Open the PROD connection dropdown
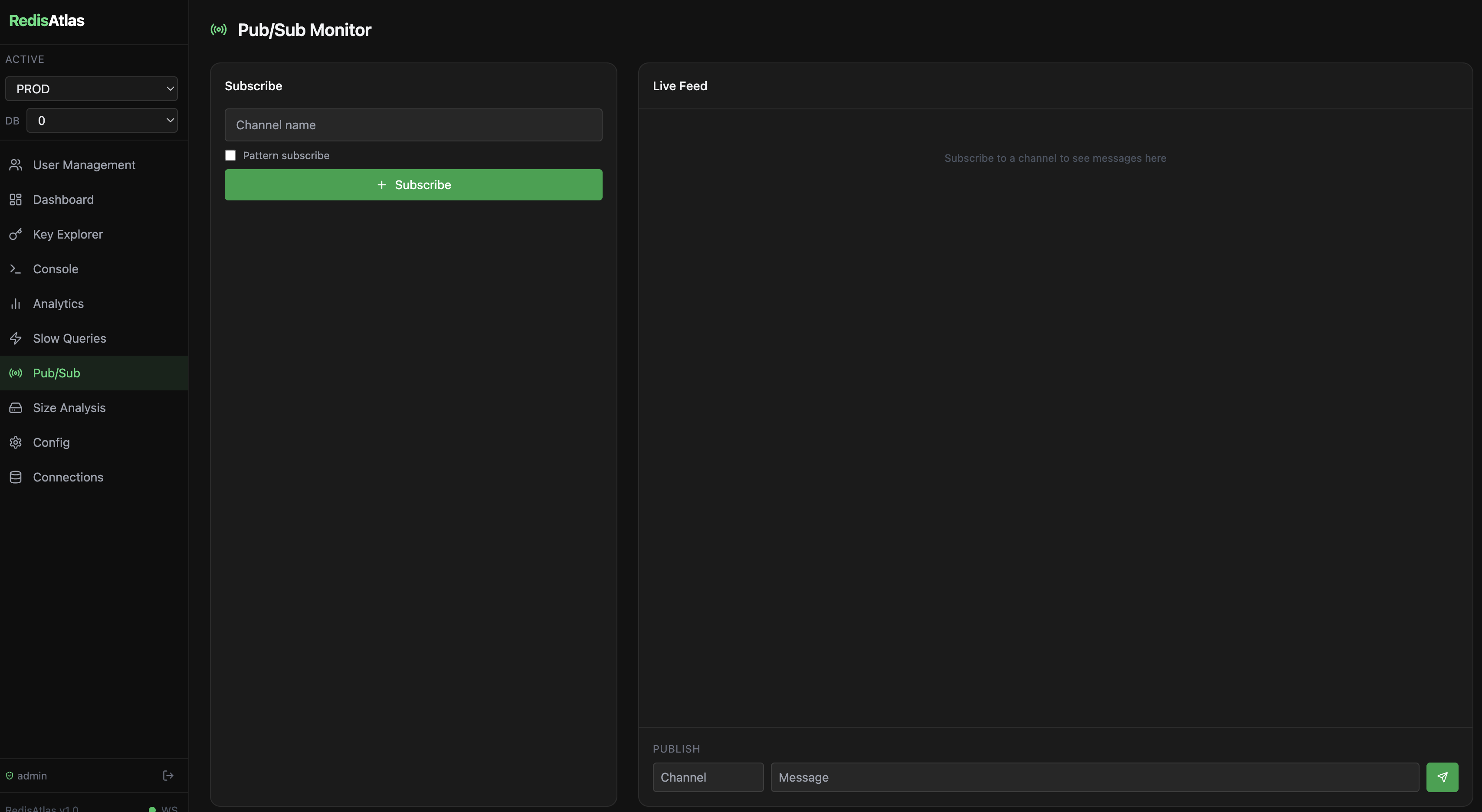The image size is (1482, 812). pos(92,88)
